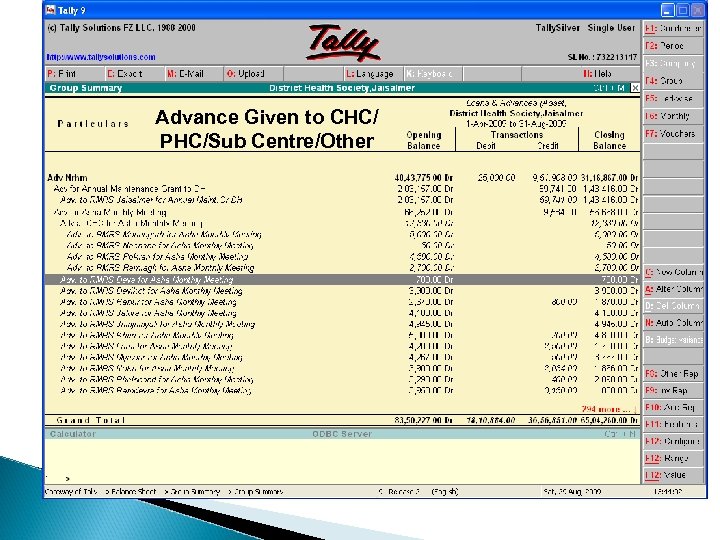Click the F1 Condensed button
The height and width of the screenshot is (540, 720).
(x=673, y=28)
